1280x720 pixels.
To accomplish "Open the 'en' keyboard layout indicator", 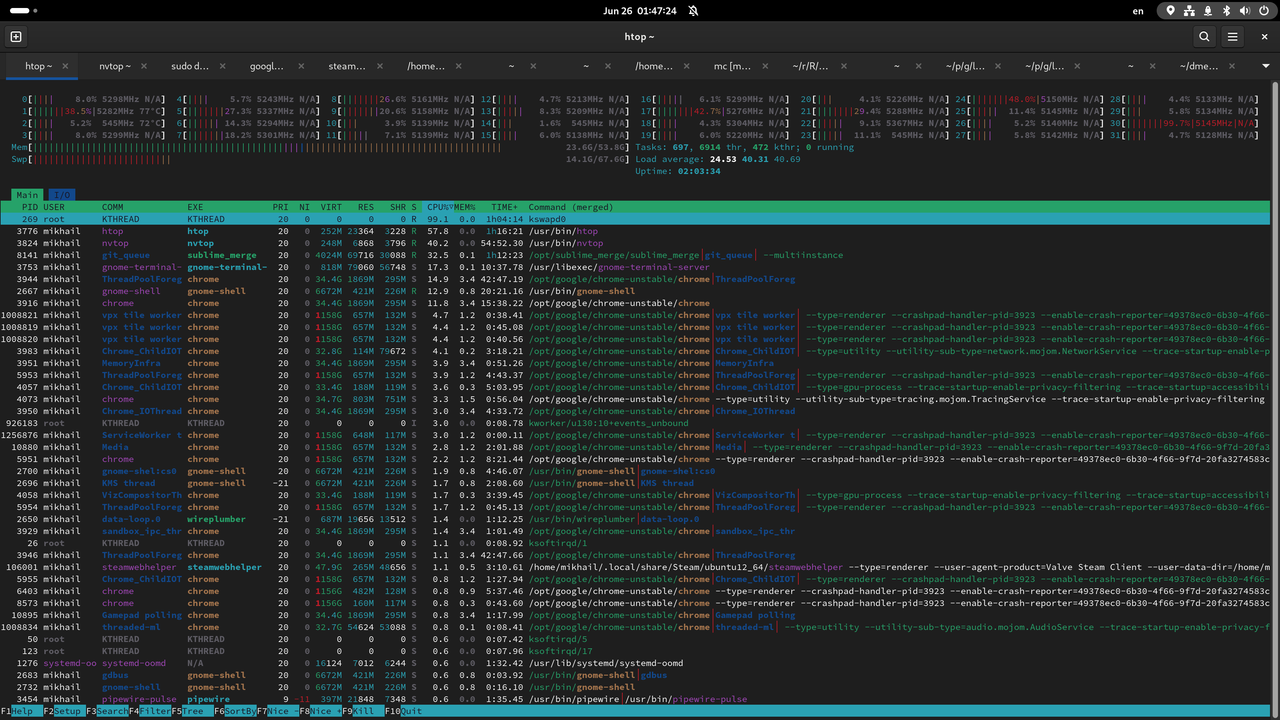I will [x=1138, y=10].
